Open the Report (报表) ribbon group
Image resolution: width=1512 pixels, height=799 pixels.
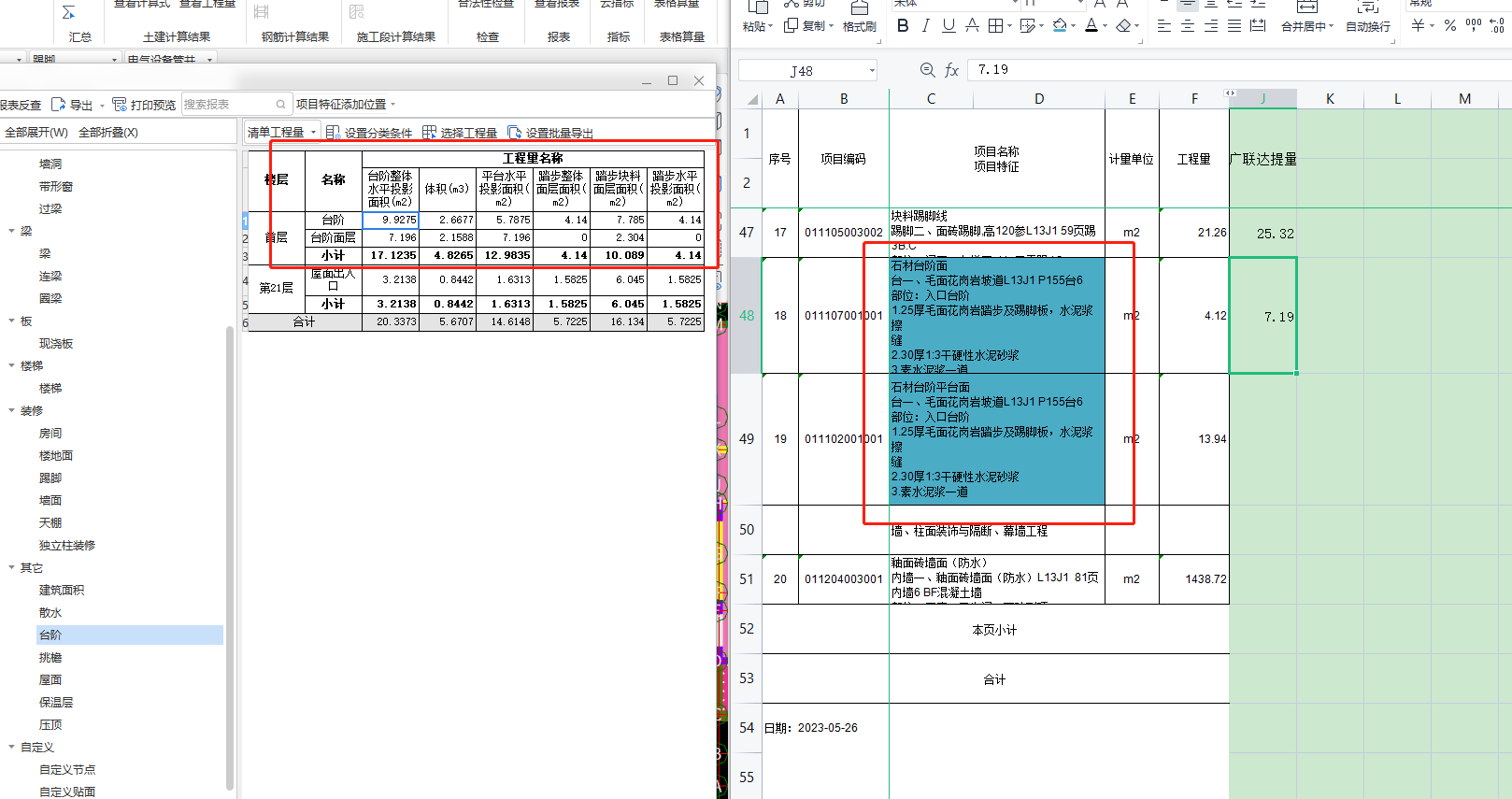pyautogui.click(x=559, y=37)
